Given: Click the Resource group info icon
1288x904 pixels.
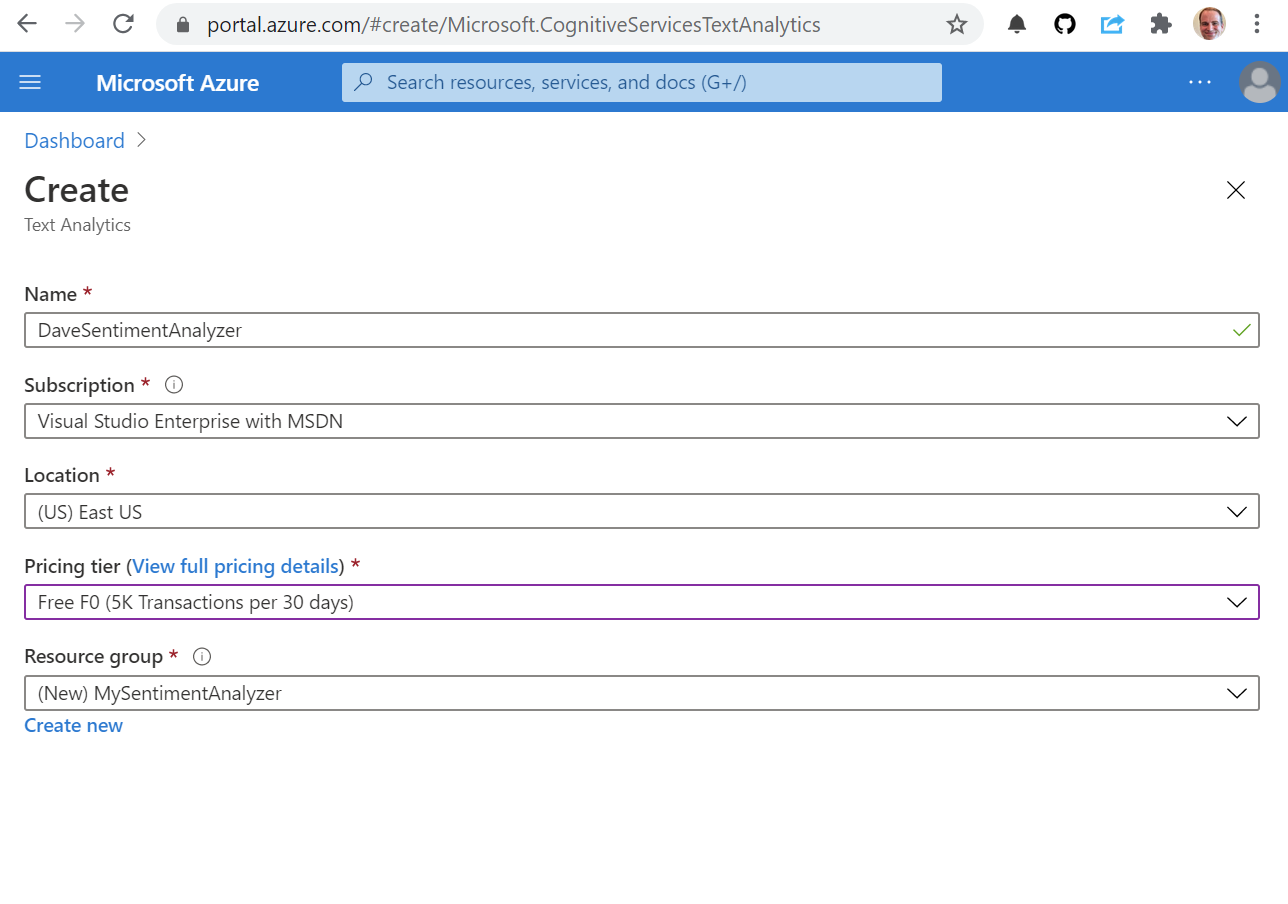Looking at the screenshot, I should pos(201,656).
